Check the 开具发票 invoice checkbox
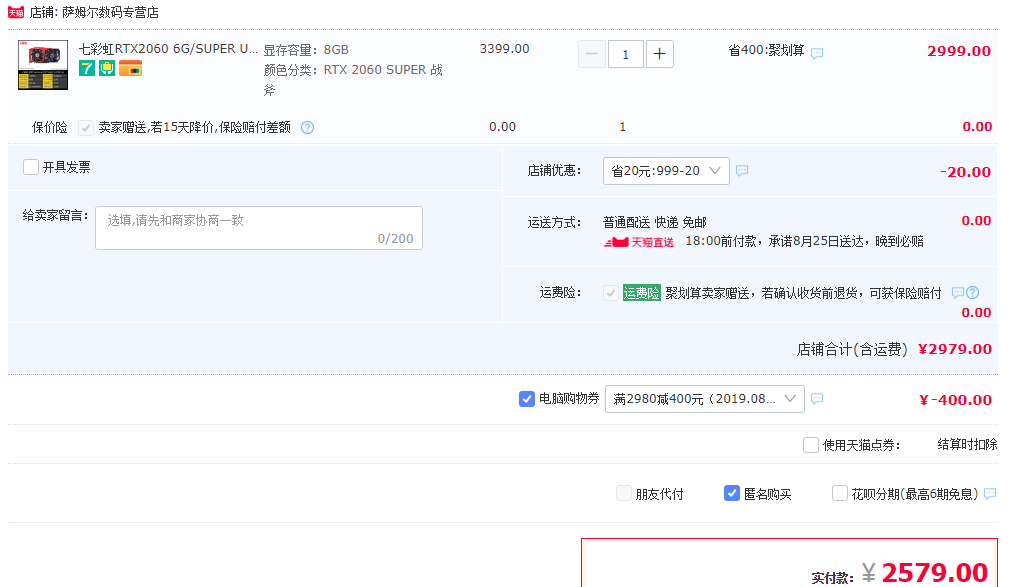This screenshot has width=1014, height=587. click(30, 167)
